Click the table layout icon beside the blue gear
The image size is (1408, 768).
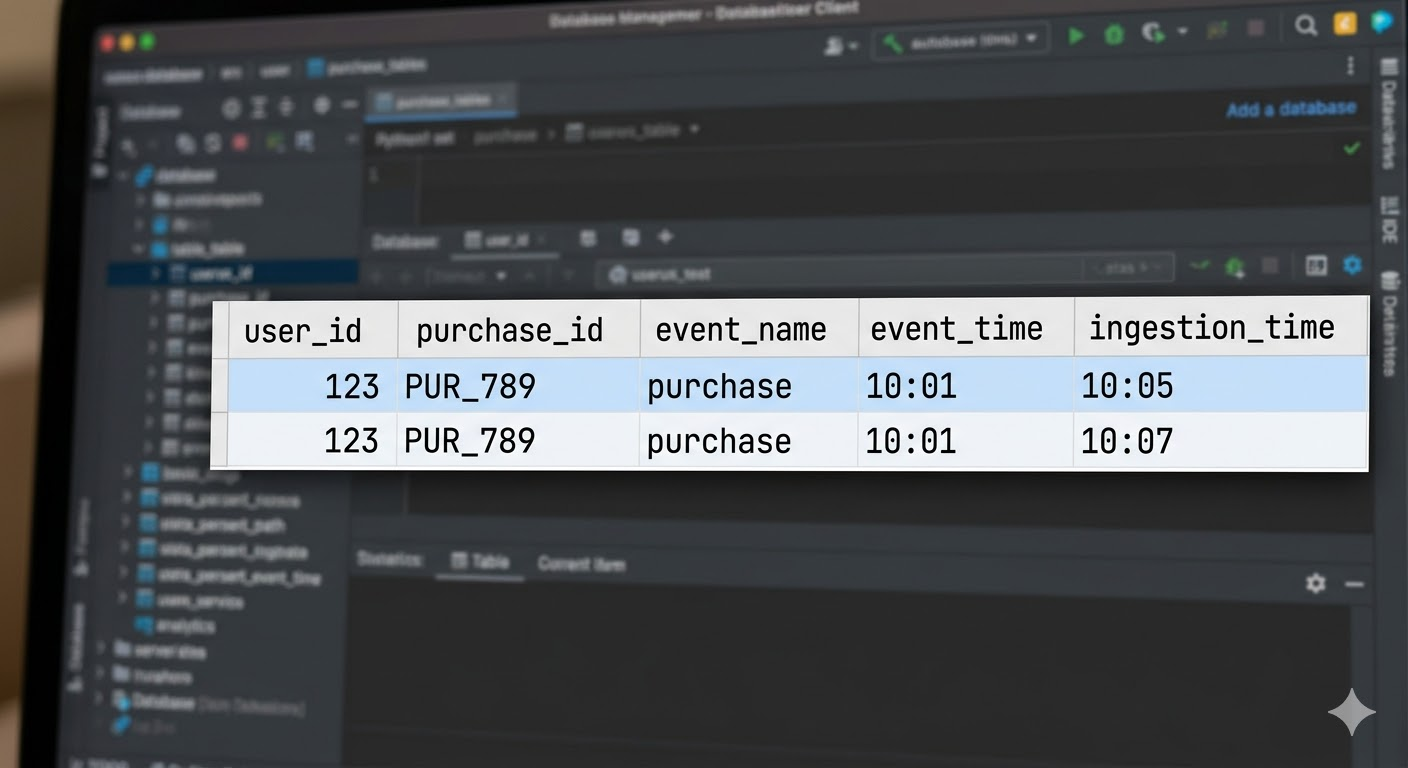(x=1316, y=266)
